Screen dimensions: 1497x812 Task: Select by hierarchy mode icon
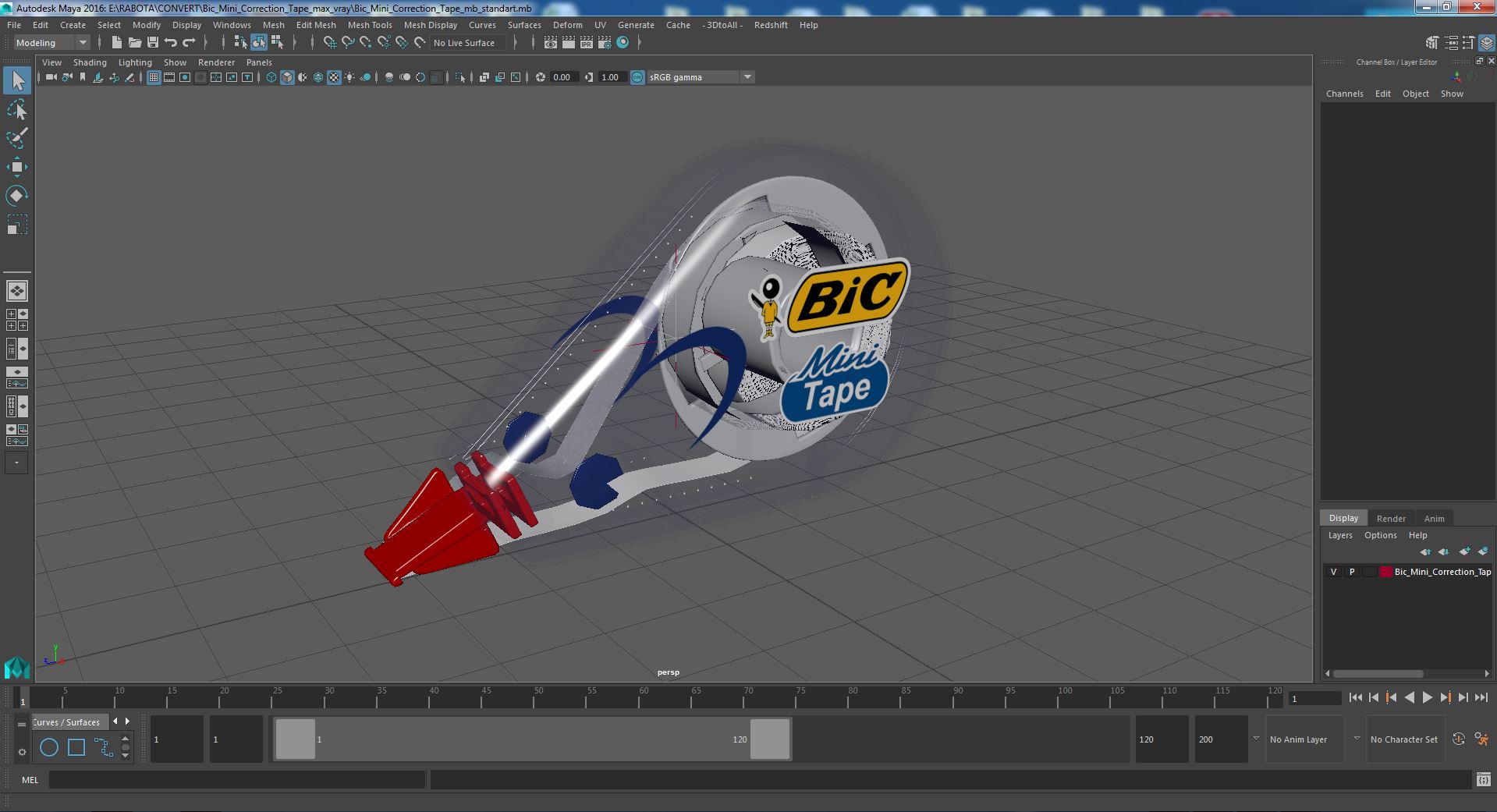point(240,43)
